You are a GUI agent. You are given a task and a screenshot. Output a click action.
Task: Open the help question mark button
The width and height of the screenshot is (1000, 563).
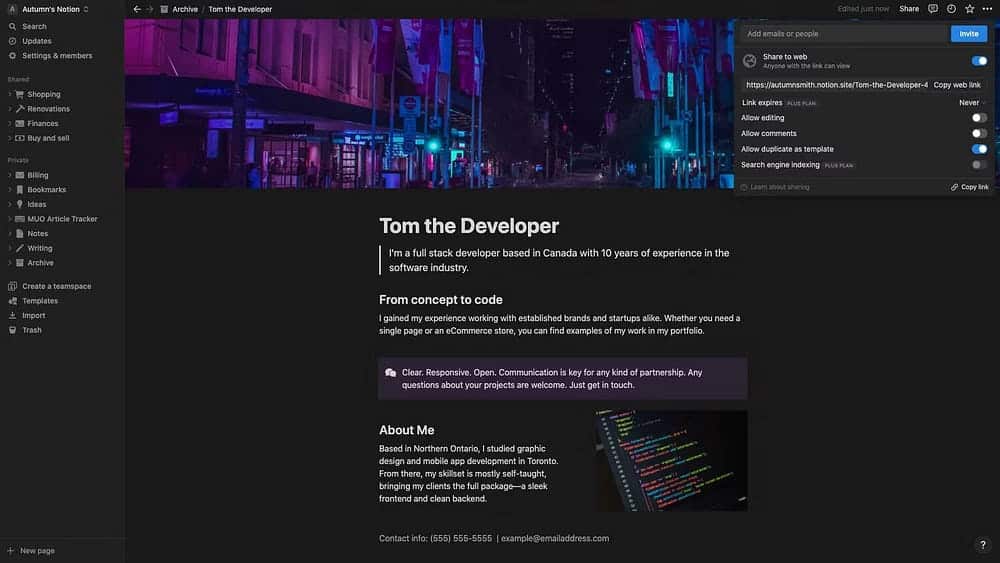pyautogui.click(x=983, y=545)
